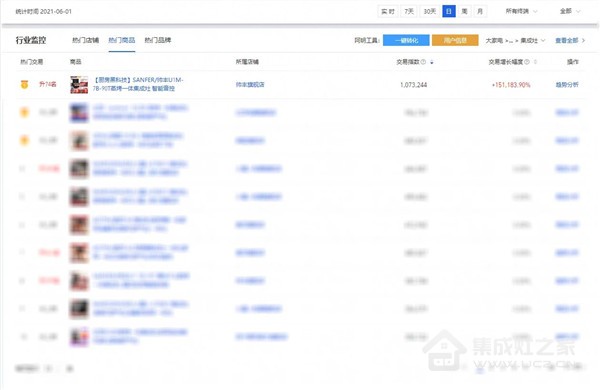Open 趋势分析 link for SANFER product
Viewport: 600px width, 390px height.
point(567,85)
